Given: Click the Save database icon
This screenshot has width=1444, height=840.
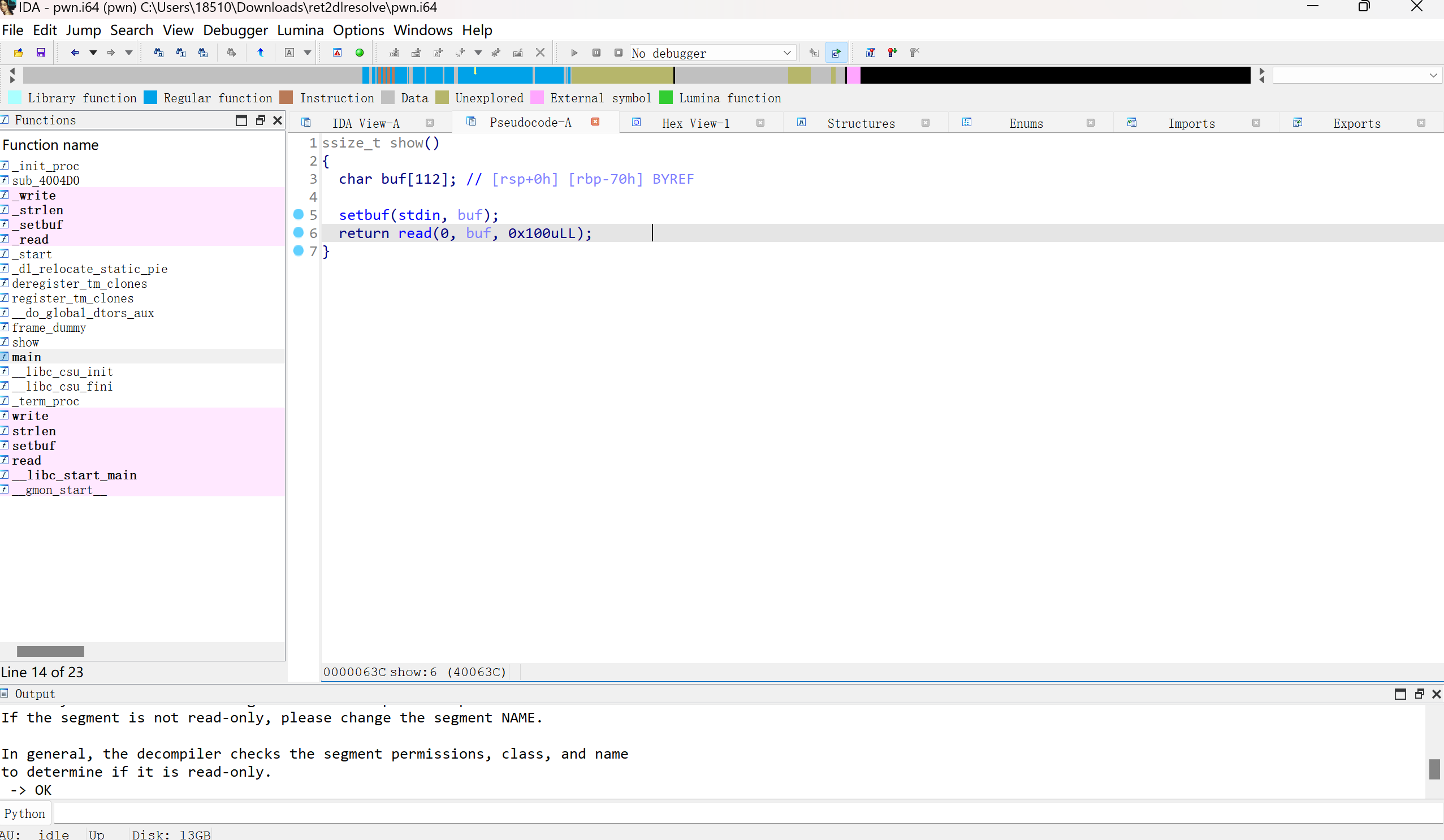Looking at the screenshot, I should coord(41,53).
